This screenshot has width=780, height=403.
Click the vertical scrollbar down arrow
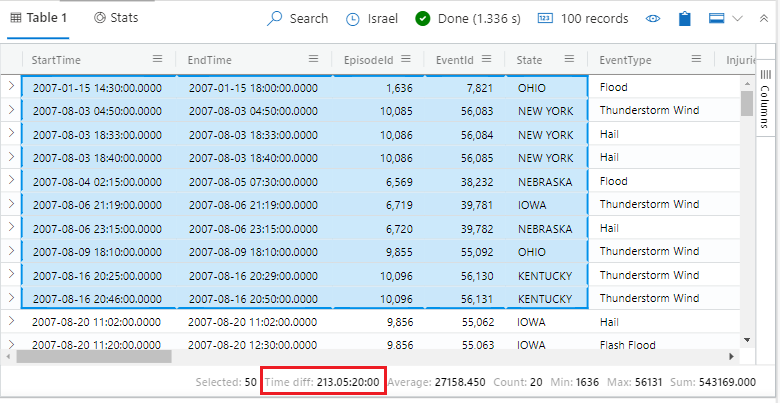[747, 340]
